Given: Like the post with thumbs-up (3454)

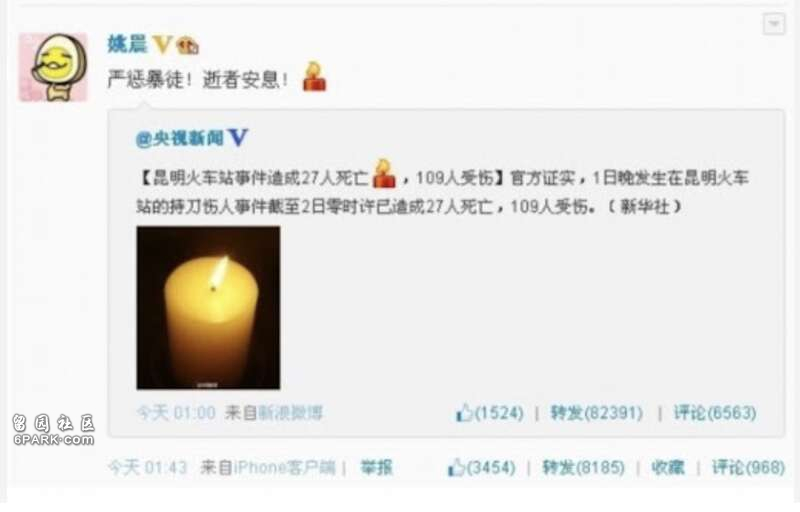Looking at the screenshot, I should pyautogui.click(x=482, y=467).
